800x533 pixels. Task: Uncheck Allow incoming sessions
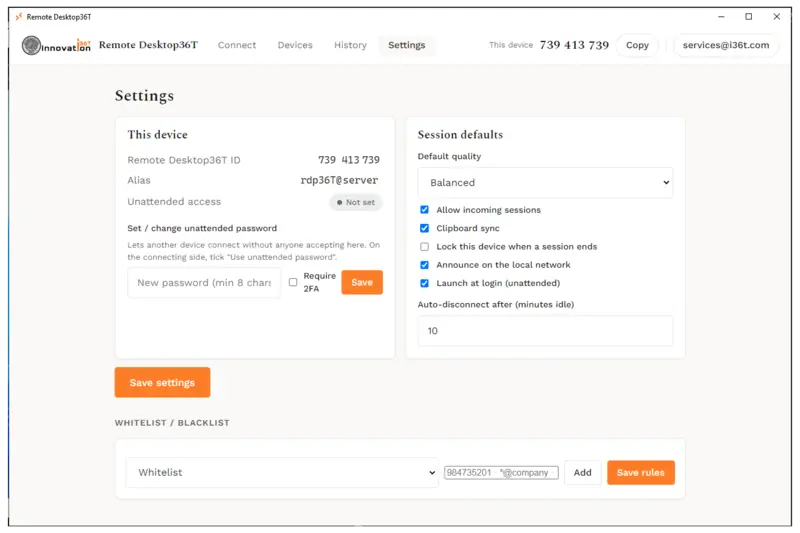point(424,210)
